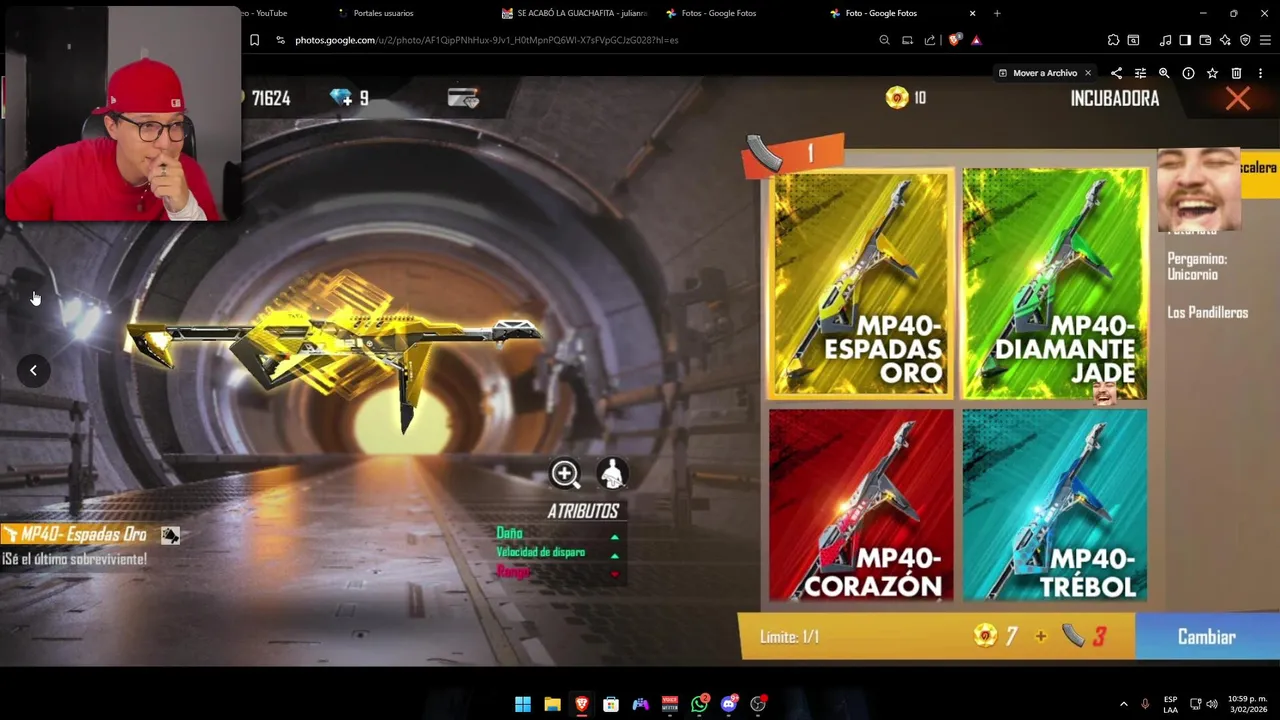Click character preview icon
Image resolution: width=1280 pixels, height=720 pixels.
point(612,474)
